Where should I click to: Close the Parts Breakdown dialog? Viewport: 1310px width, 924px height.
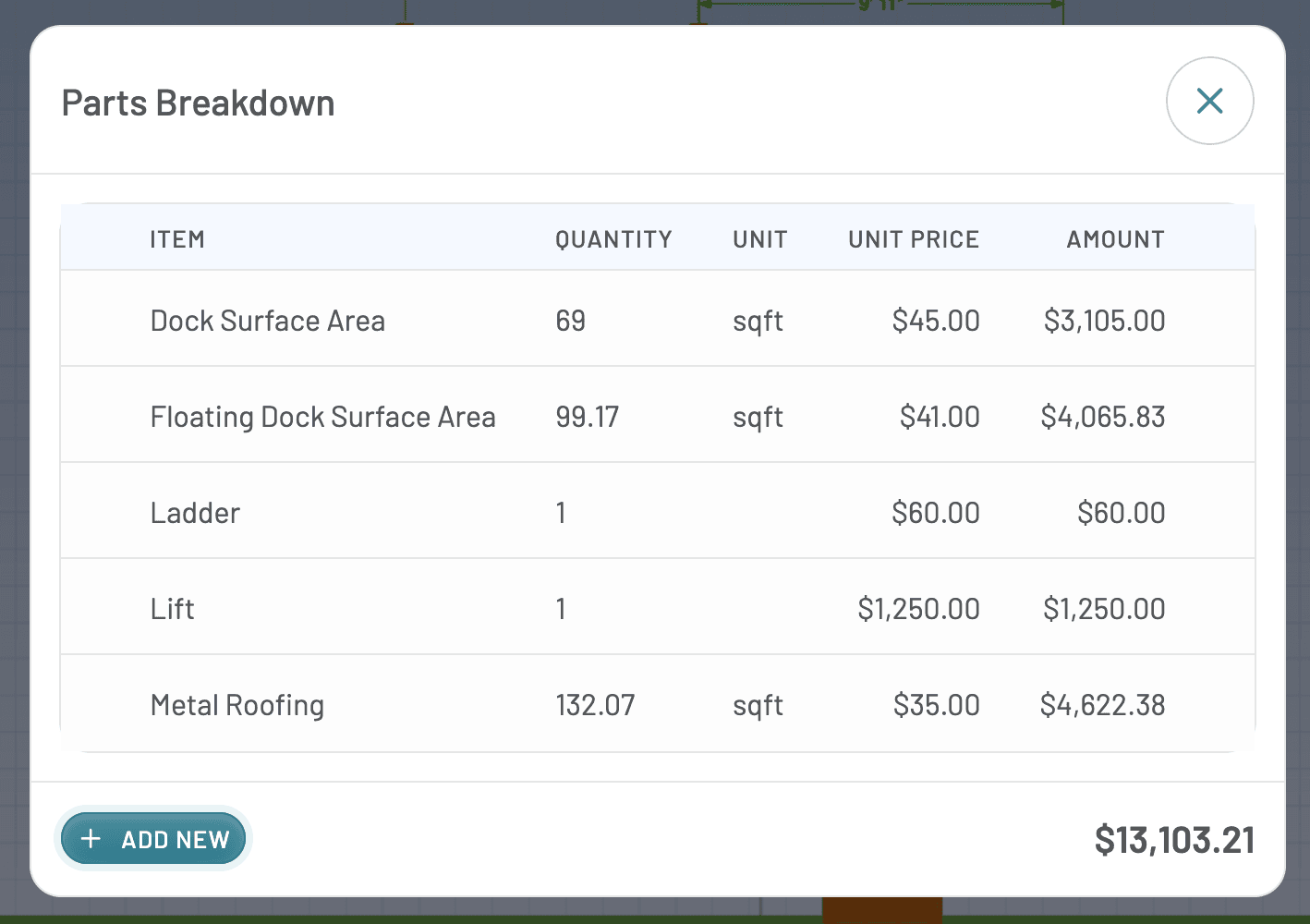coord(1209,101)
